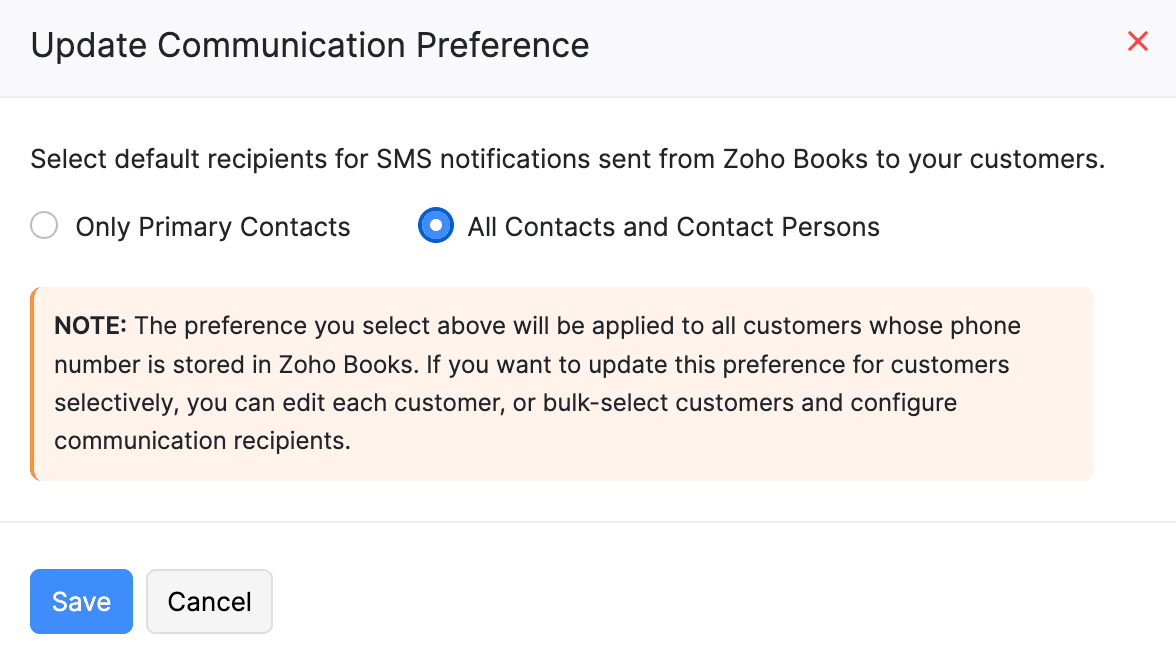This screenshot has width=1176, height=668.
Task: Click the All Contacts and Contact Persons label
Action: 673,226
